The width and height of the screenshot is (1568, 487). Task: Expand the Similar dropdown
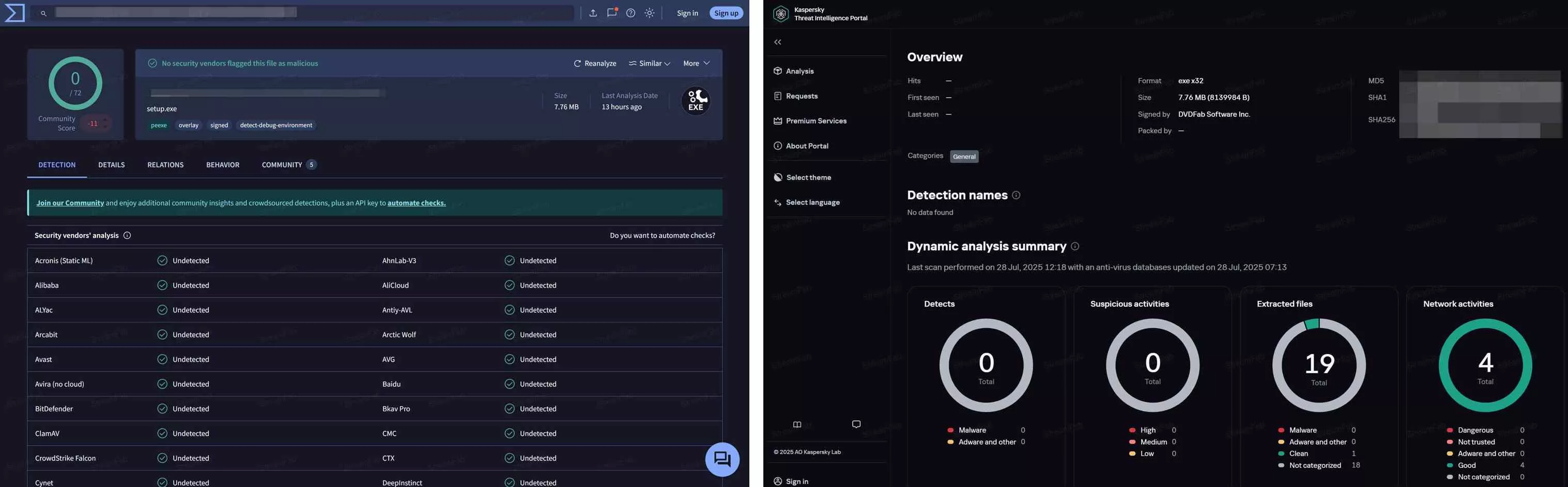(650, 63)
